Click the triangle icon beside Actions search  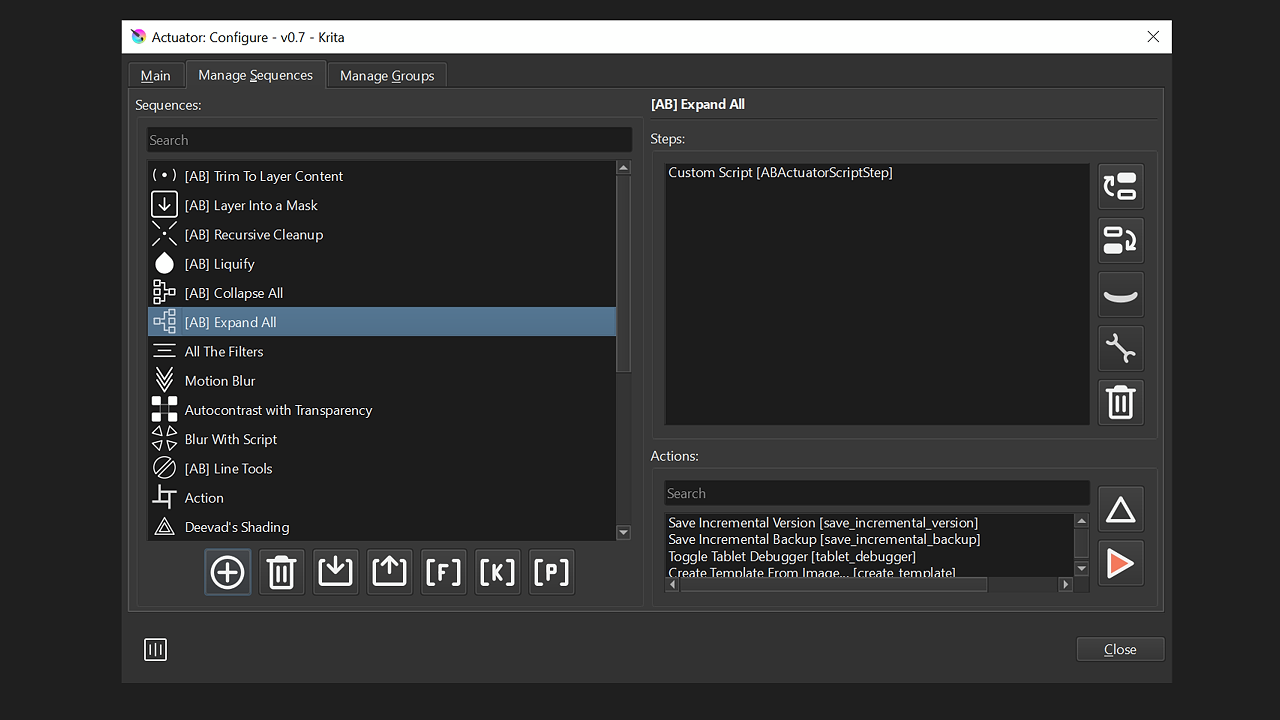[1120, 511]
